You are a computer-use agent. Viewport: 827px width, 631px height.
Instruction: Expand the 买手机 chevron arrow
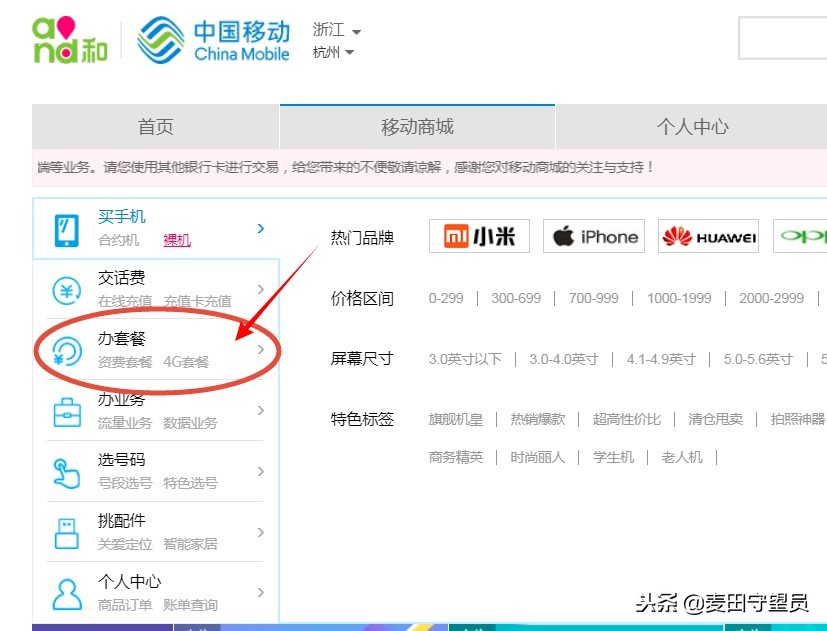tap(261, 228)
